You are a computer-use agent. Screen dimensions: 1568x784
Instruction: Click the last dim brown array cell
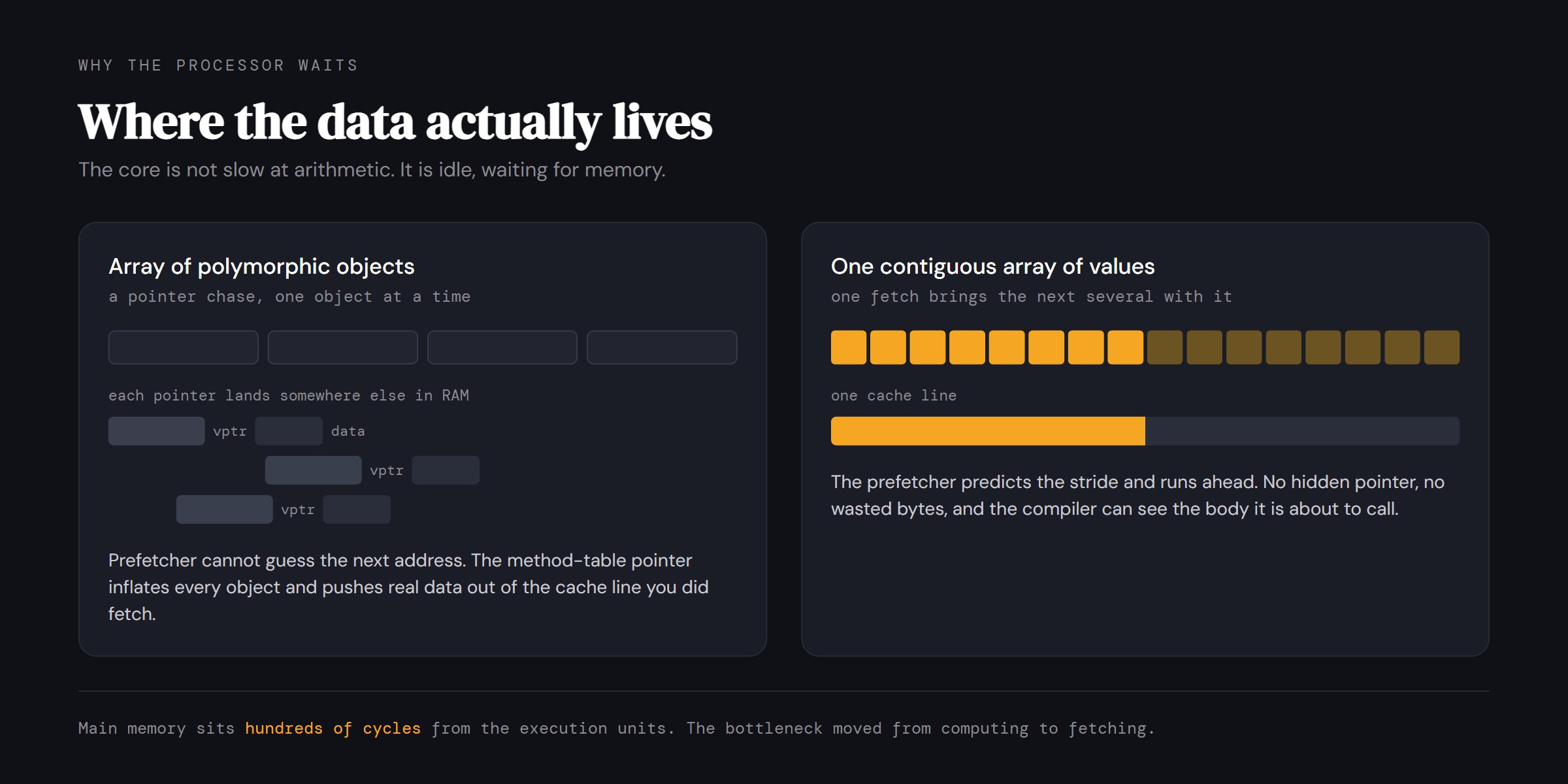pos(1441,347)
